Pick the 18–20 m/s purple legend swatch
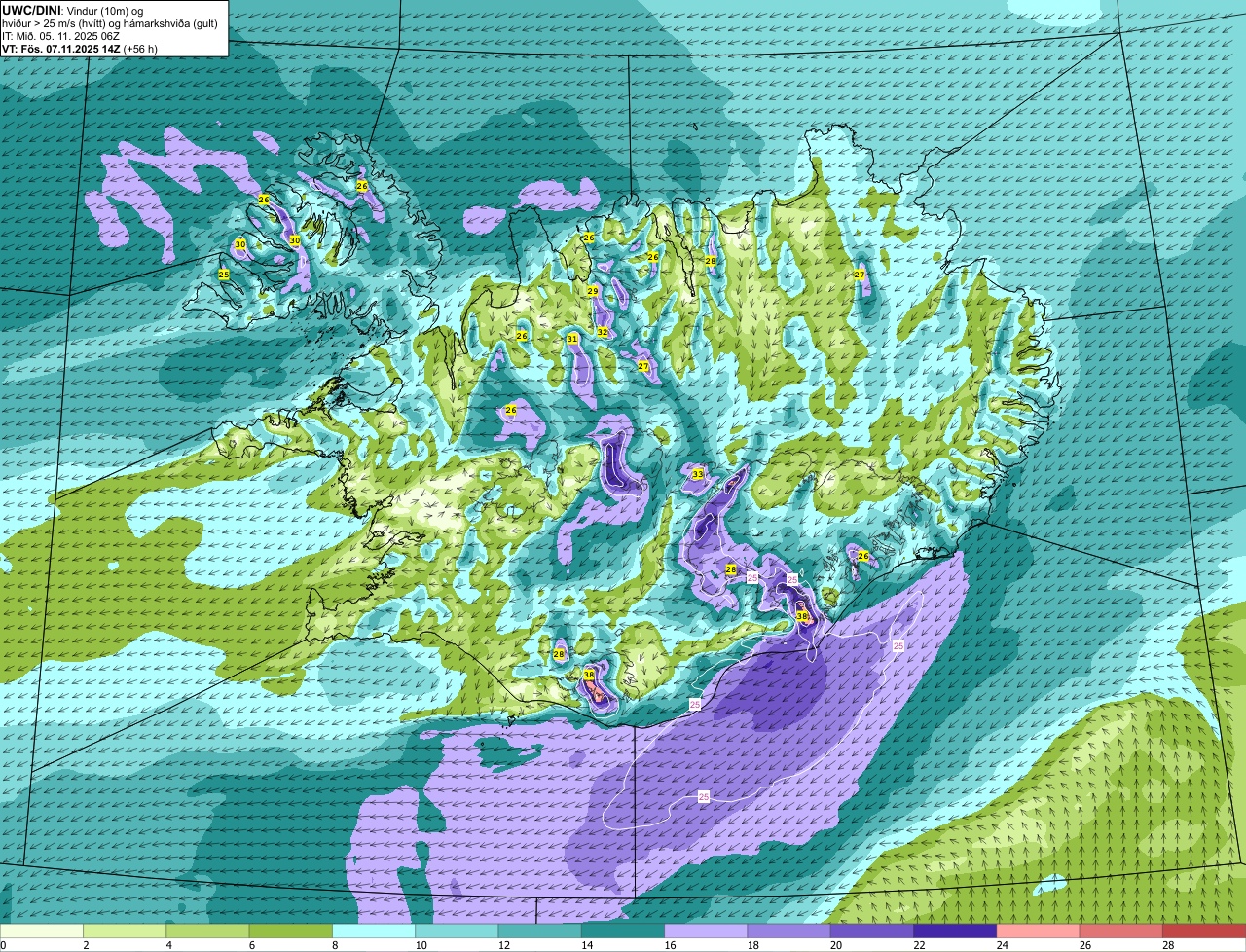The height and width of the screenshot is (952, 1246). [788, 931]
